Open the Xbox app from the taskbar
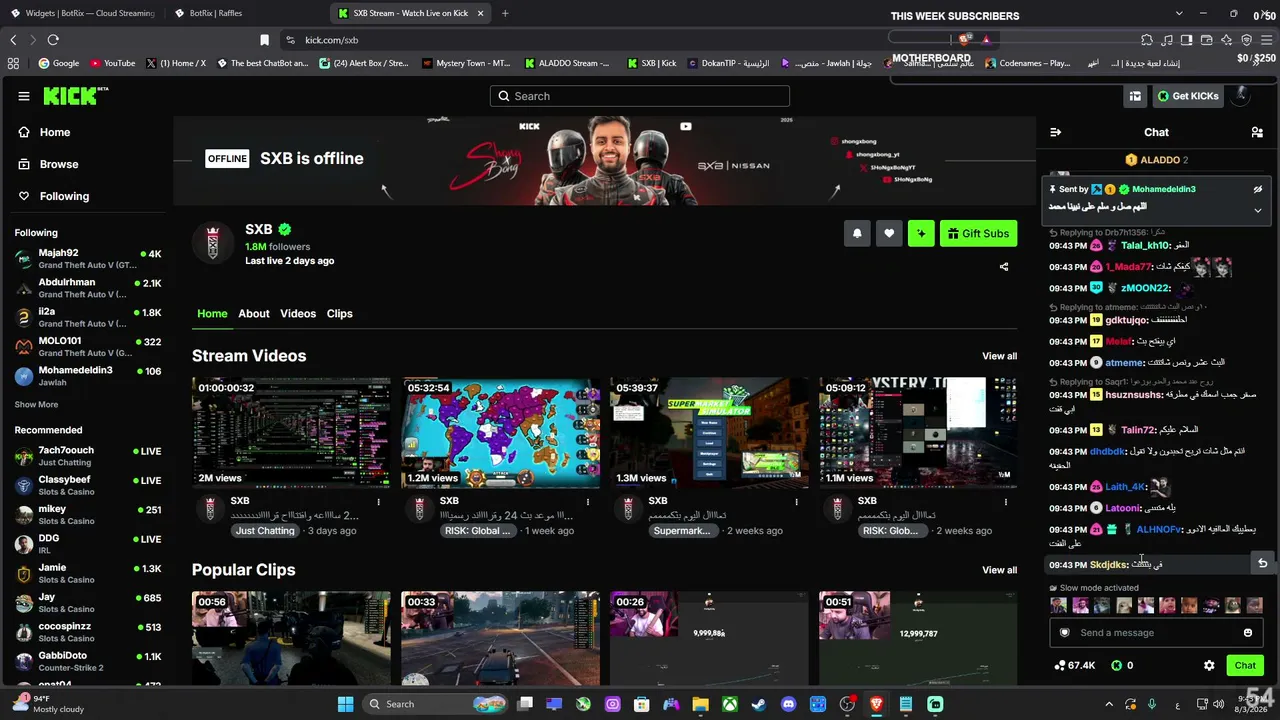 (730, 704)
